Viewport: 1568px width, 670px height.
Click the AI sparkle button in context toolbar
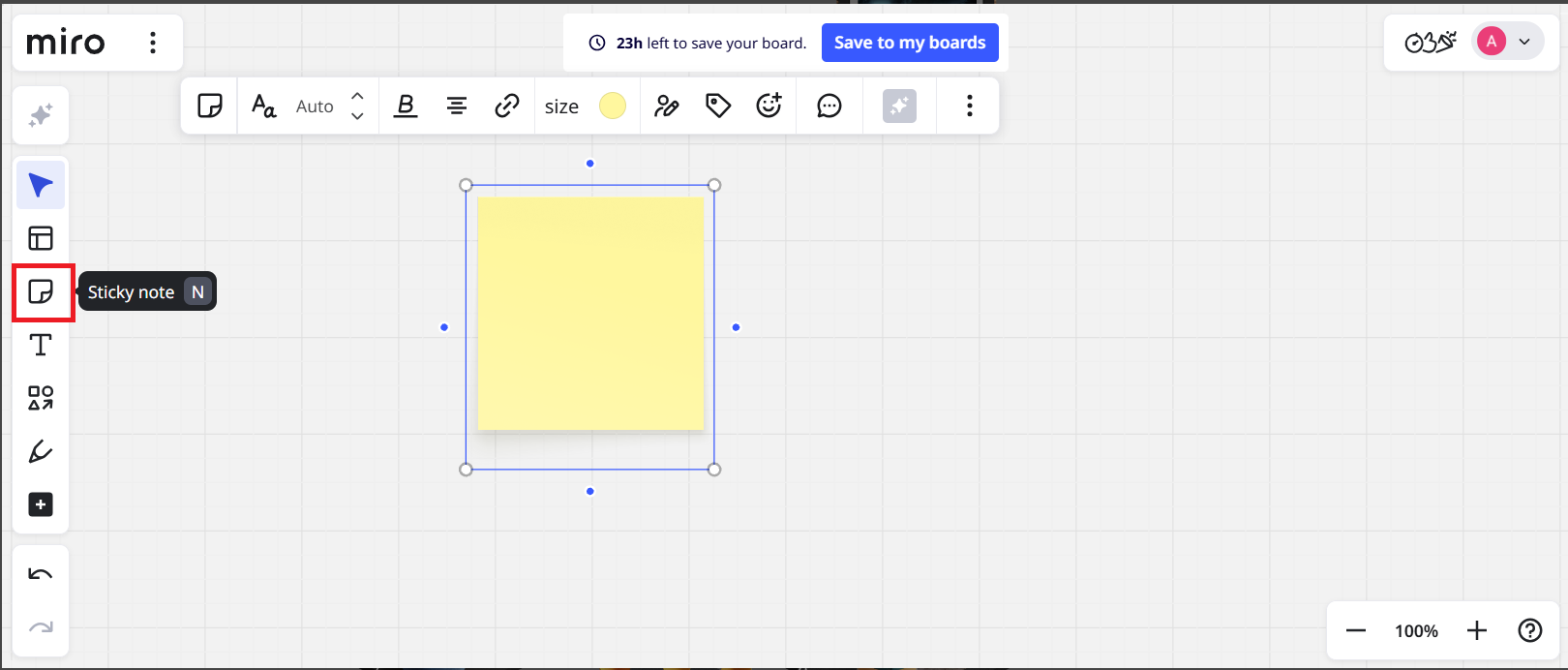point(899,106)
